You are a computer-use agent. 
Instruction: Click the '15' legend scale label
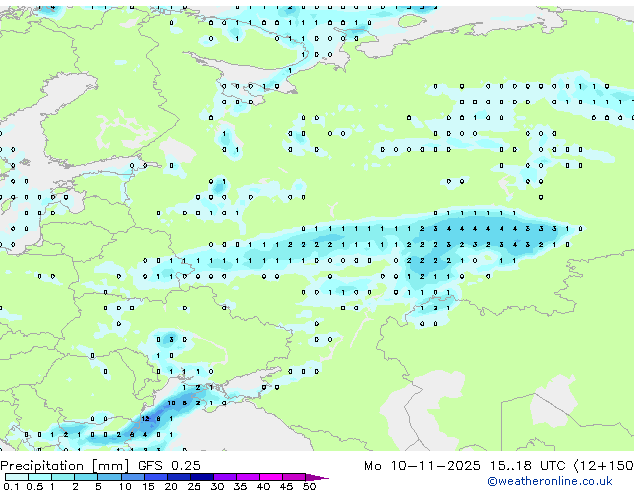(148, 486)
